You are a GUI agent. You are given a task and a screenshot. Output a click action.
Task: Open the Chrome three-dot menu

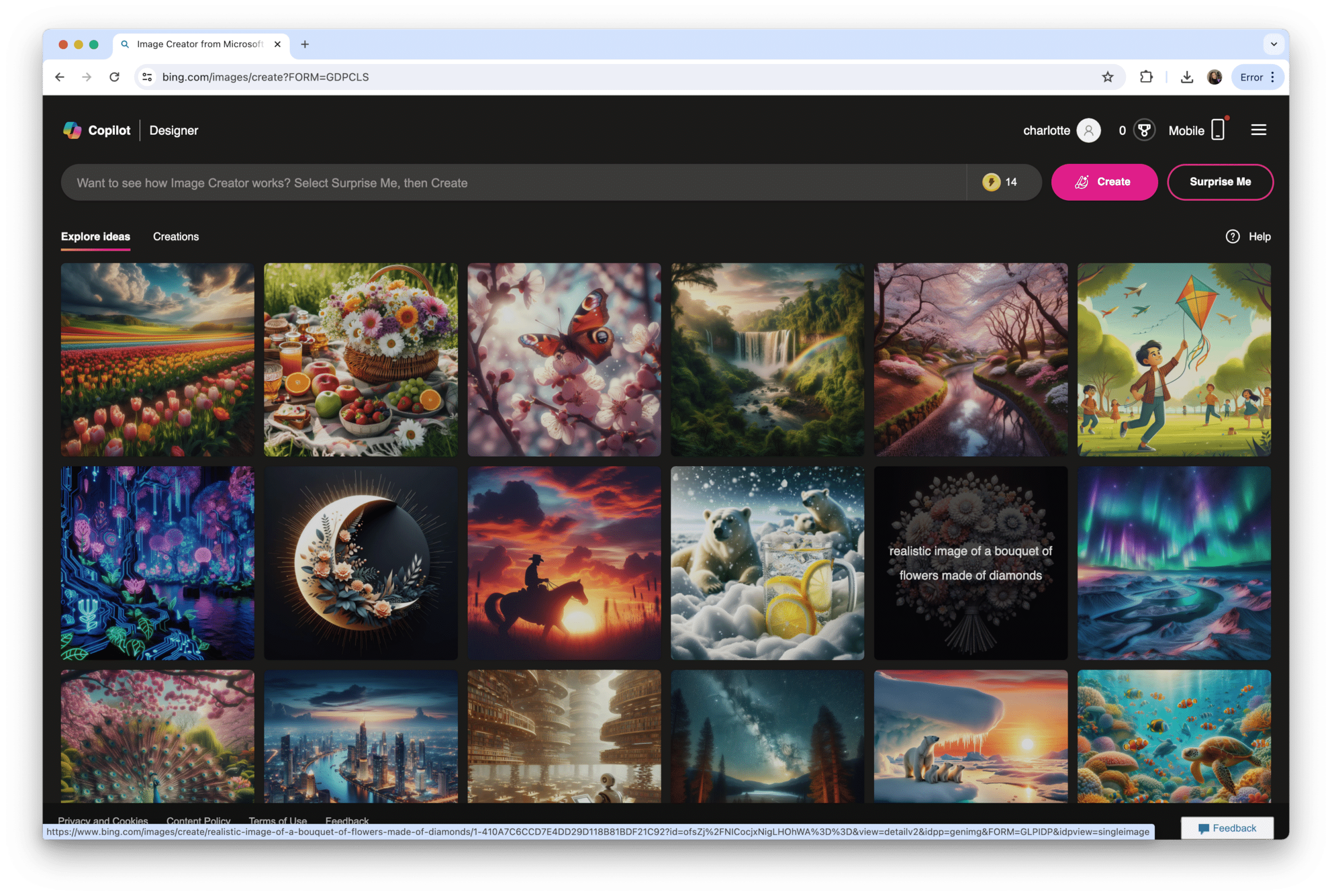click(x=1273, y=77)
